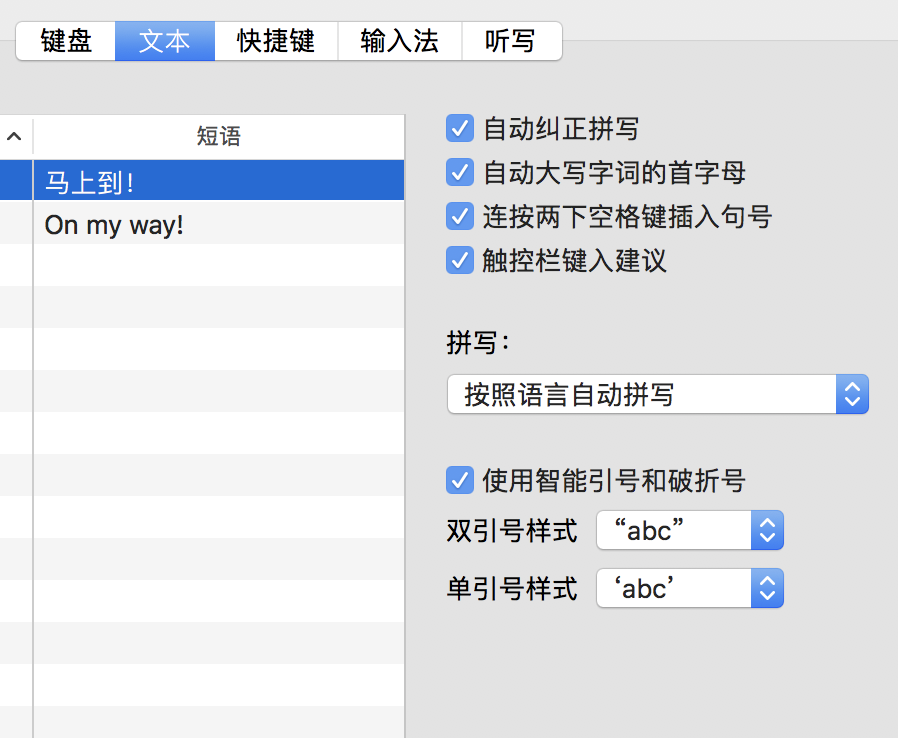The height and width of the screenshot is (738, 898).
Task: Select the On my way! row
Action: (202, 224)
